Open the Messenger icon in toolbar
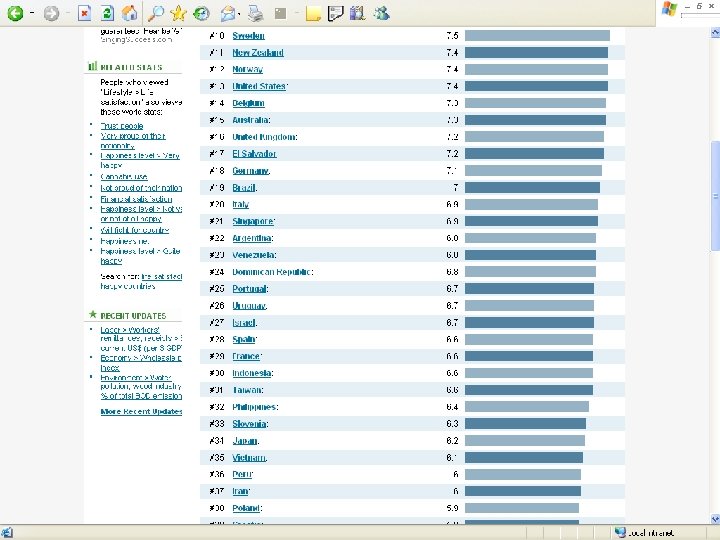This screenshot has width=720, height=540. point(381,13)
